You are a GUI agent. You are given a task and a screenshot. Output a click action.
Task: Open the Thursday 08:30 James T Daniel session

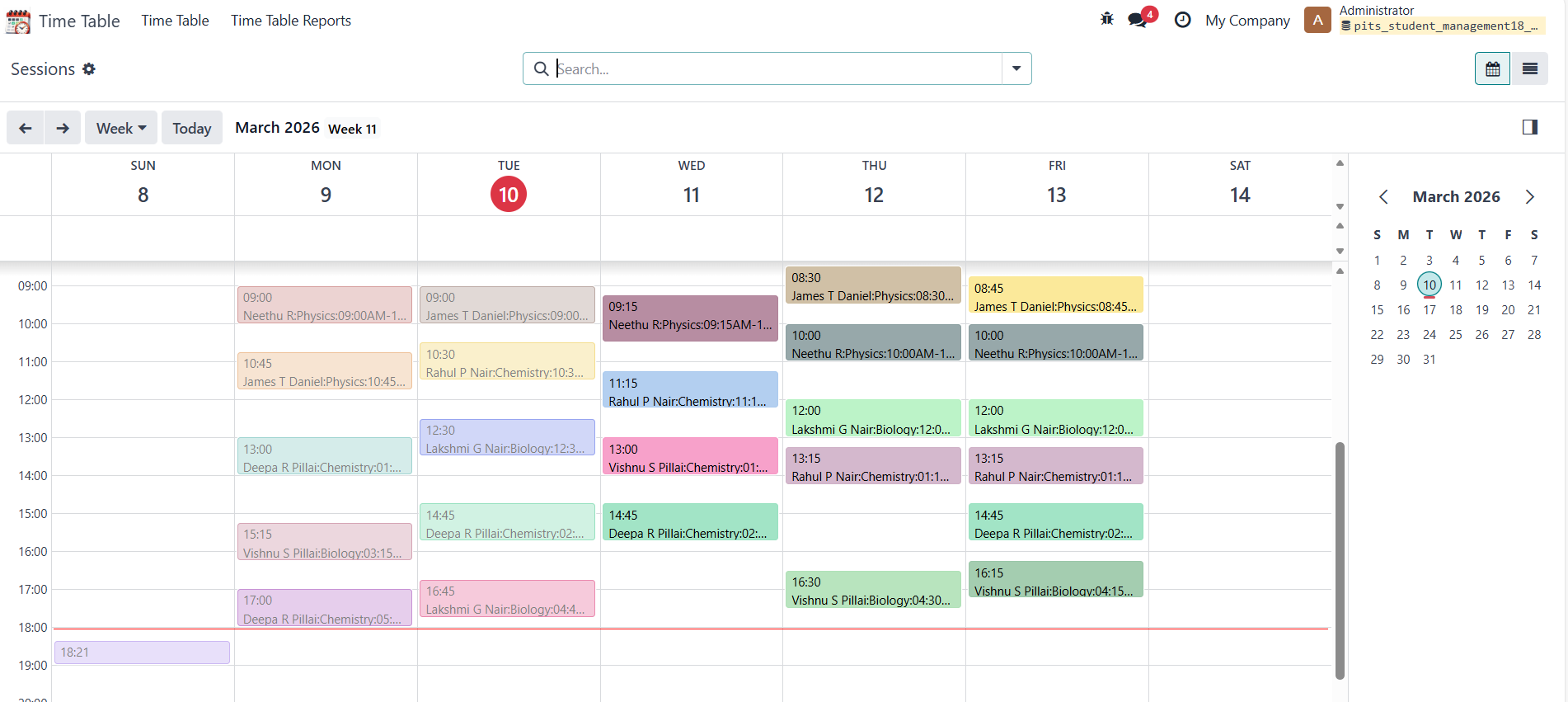tap(873, 285)
